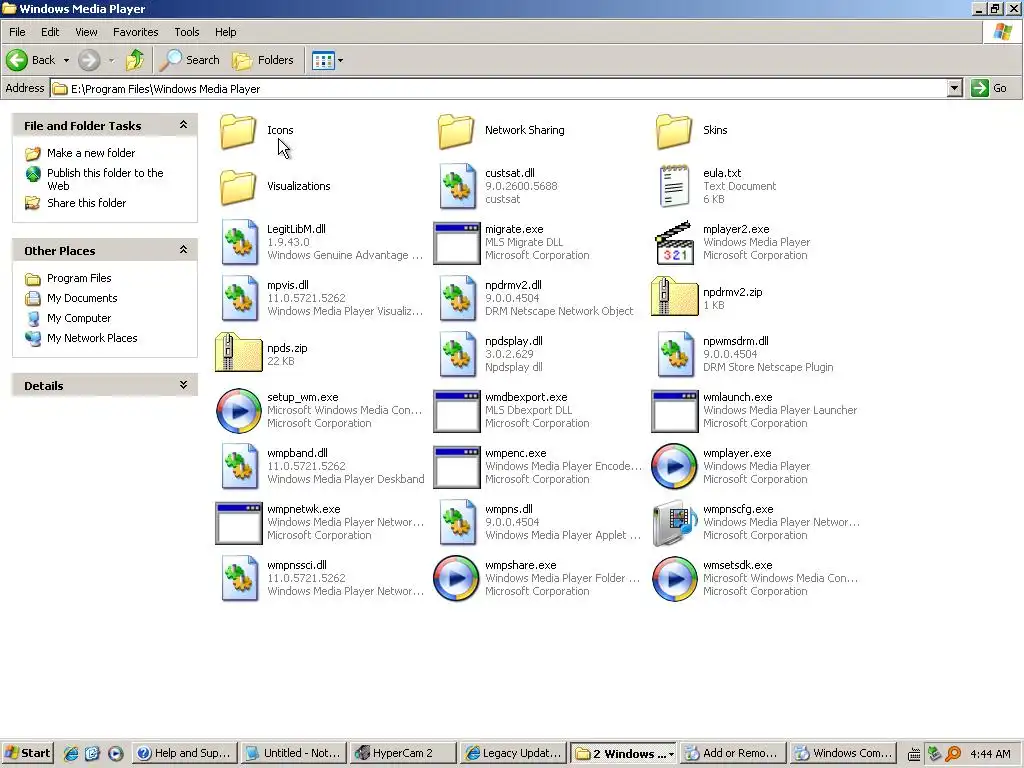This screenshot has width=1024, height=768.
Task: Open the Help menu
Action: (x=225, y=32)
